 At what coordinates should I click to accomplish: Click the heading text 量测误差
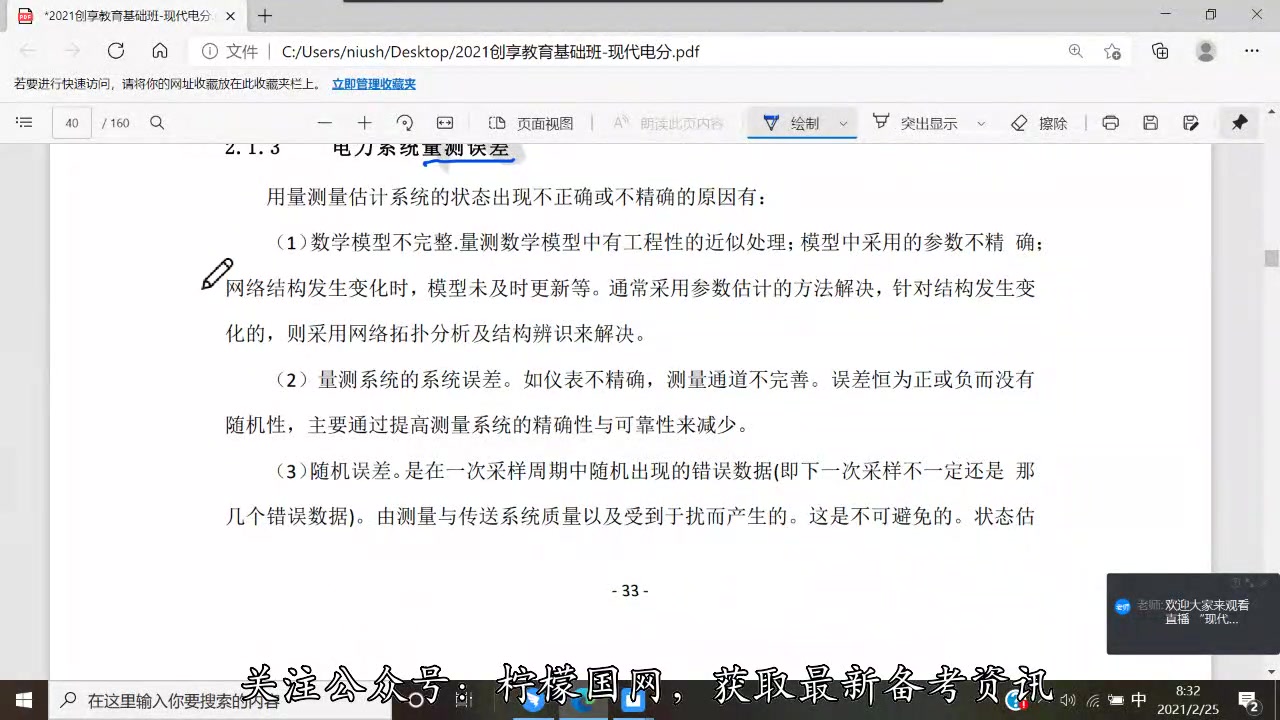pyautogui.click(x=466, y=149)
